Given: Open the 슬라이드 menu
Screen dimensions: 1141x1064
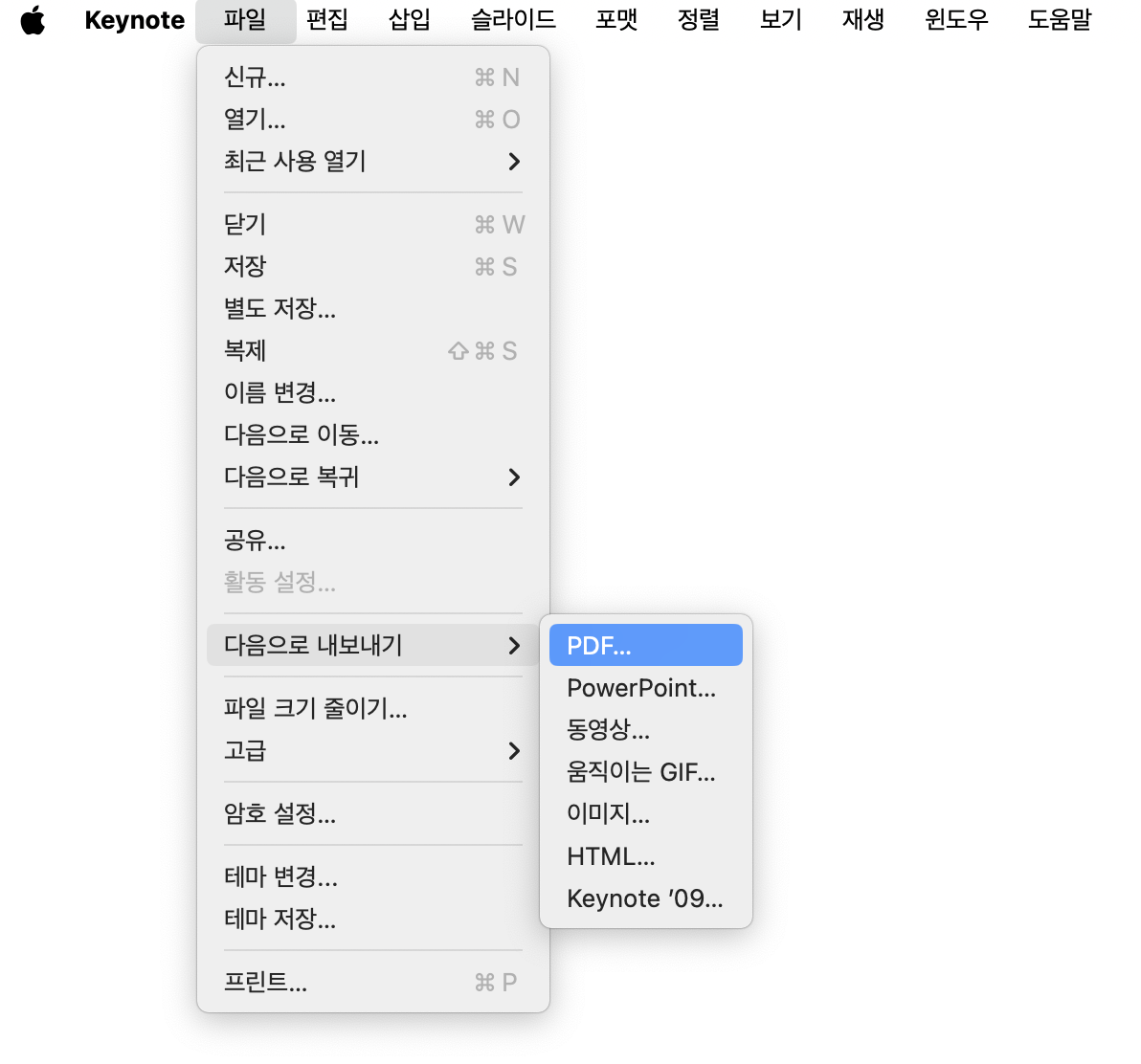Looking at the screenshot, I should point(511,20).
